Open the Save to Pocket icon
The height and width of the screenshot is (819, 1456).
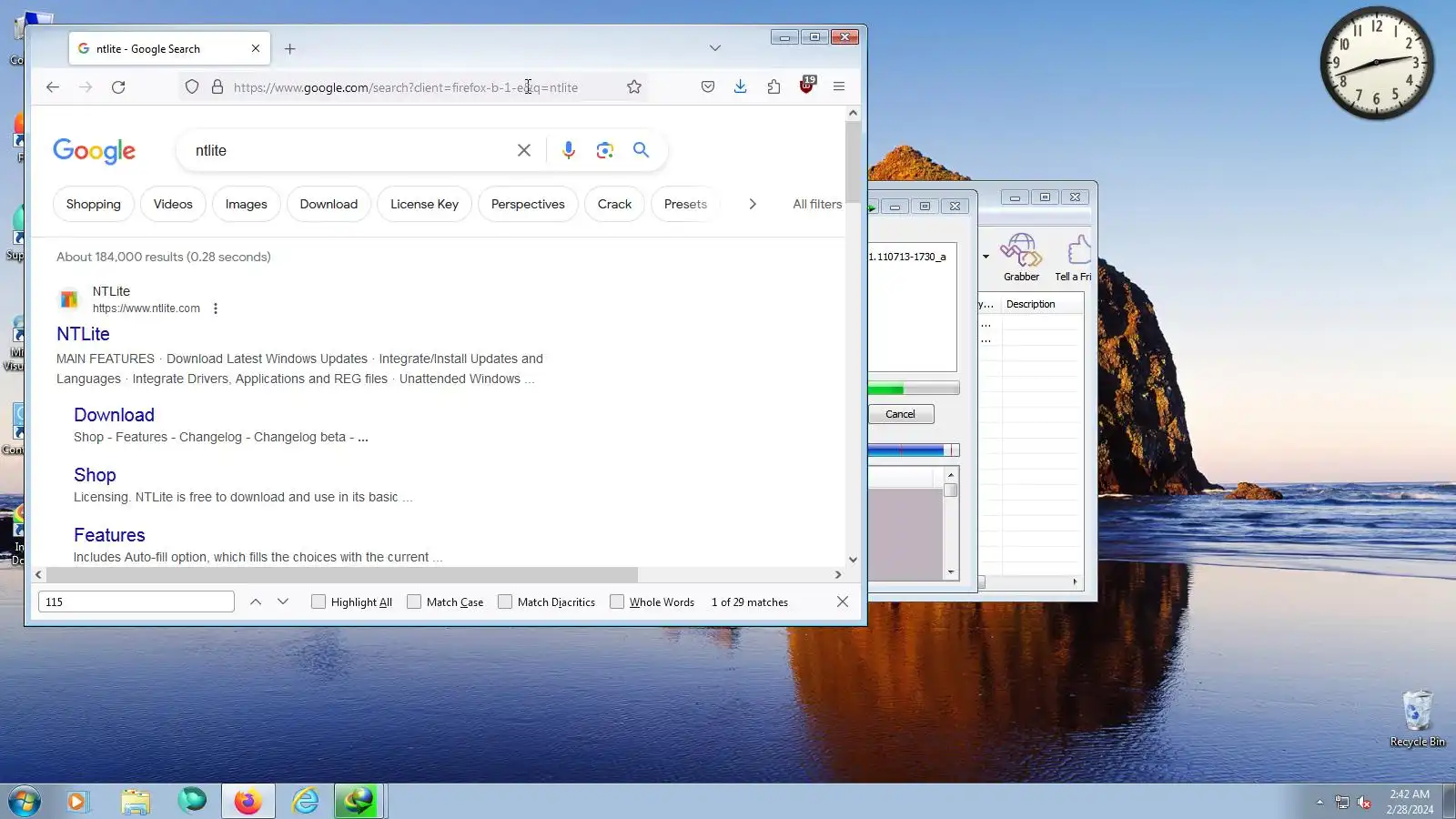708,87
